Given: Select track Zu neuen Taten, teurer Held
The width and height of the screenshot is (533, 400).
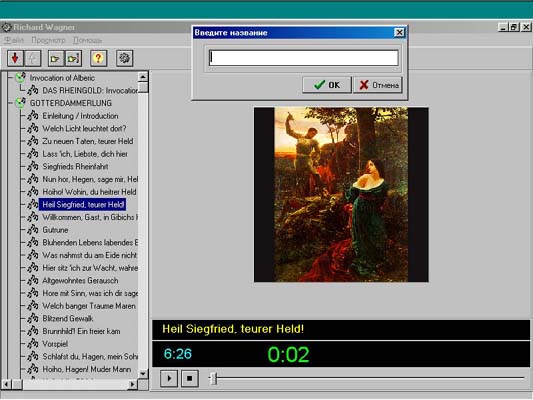Looking at the screenshot, I should coord(88,141).
